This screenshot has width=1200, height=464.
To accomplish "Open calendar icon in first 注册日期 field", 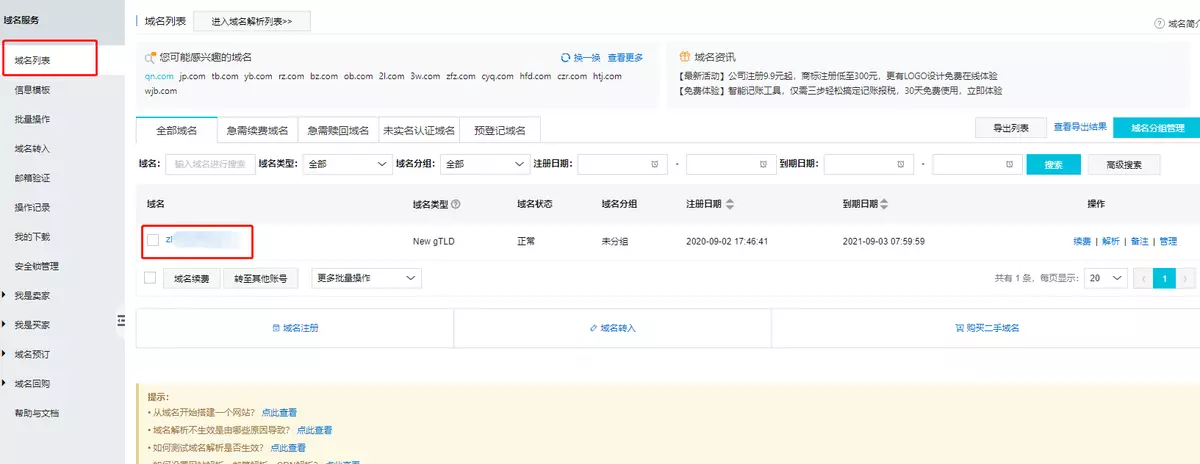I will click(654, 164).
